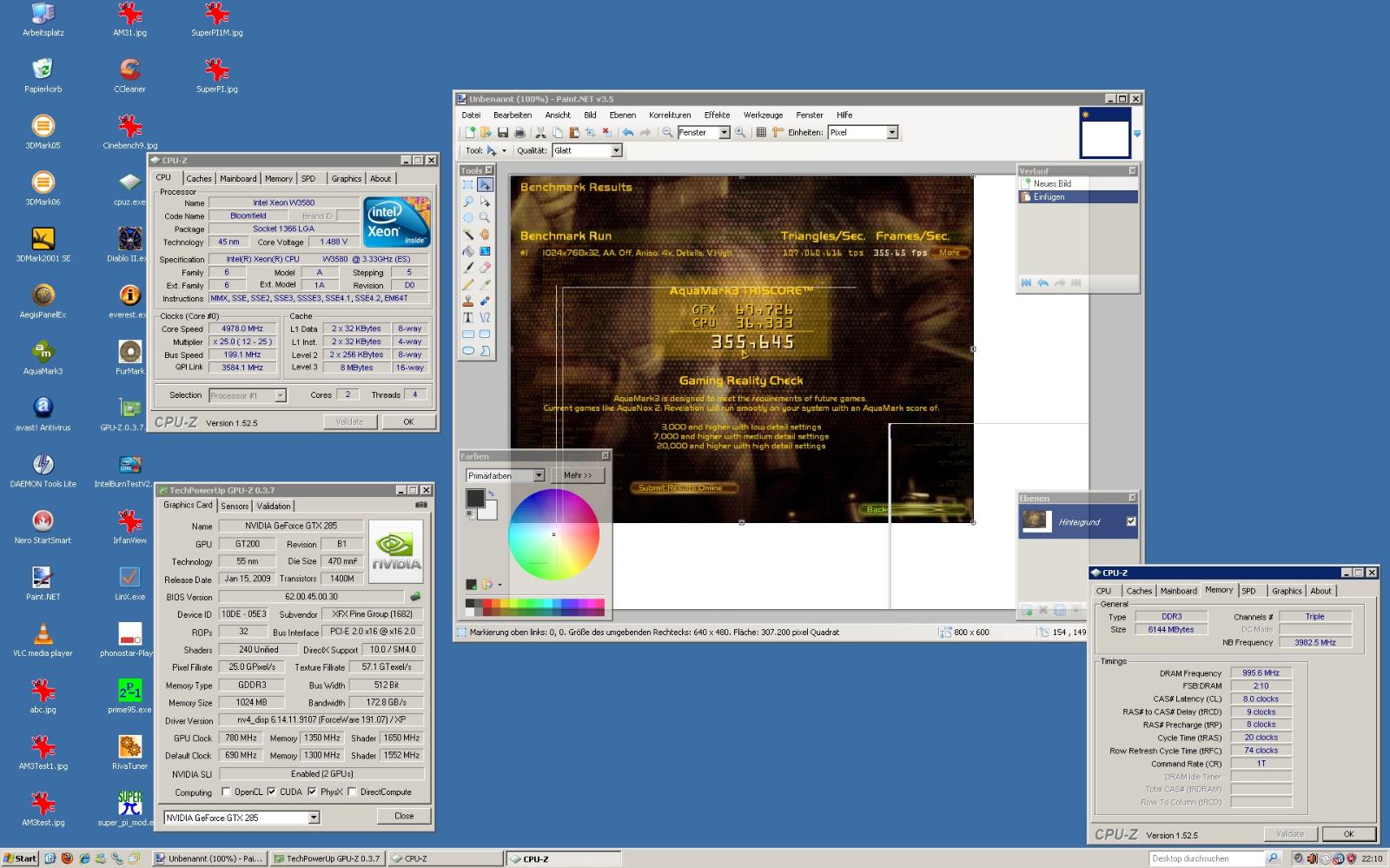This screenshot has width=1390, height=868.
Task: Click the Print icon in Paint.NET toolbar
Action: pyautogui.click(x=520, y=132)
